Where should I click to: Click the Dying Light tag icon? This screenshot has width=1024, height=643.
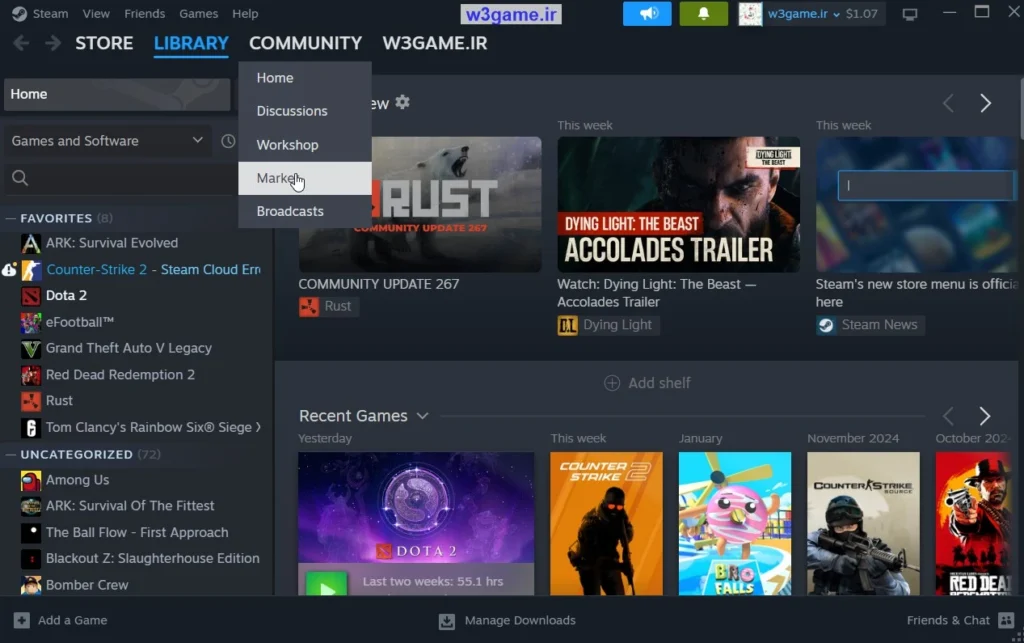(568, 325)
